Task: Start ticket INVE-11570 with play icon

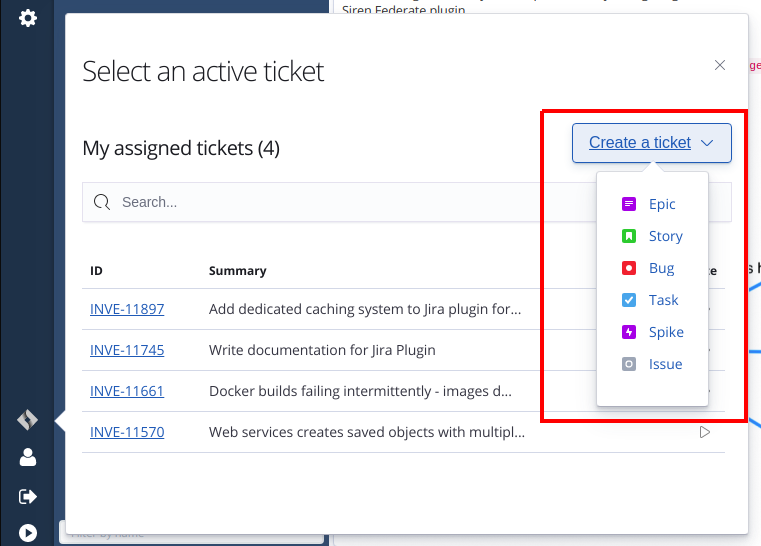Action: pos(705,432)
